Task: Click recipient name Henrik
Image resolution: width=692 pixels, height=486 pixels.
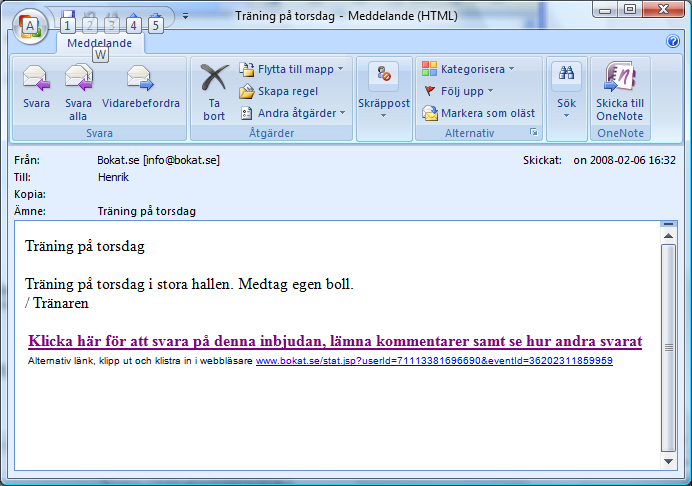Action: [x=113, y=177]
